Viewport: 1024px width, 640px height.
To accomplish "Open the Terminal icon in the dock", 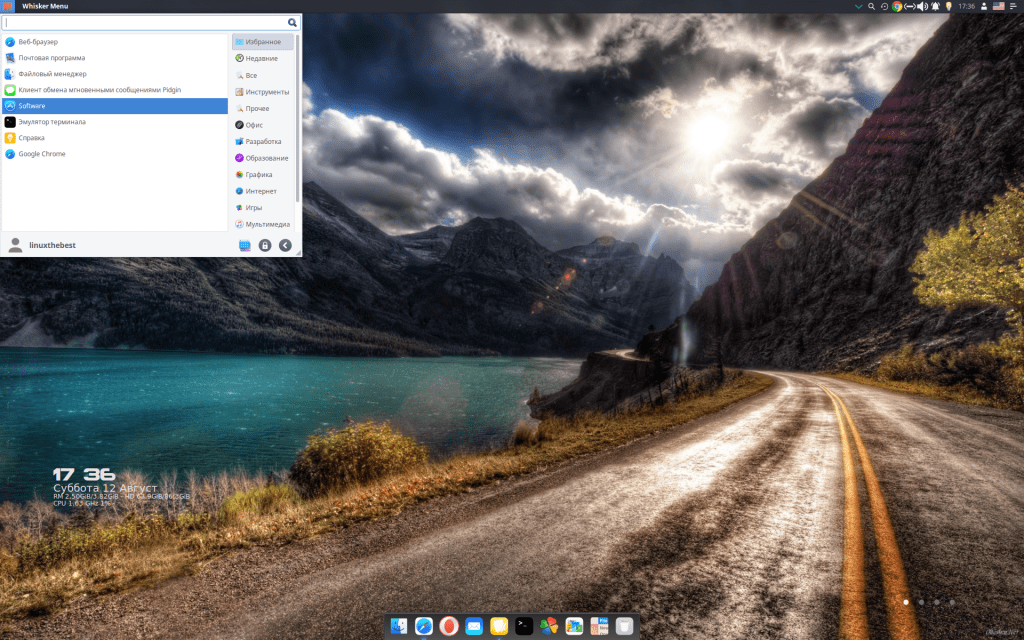I will pos(524,626).
